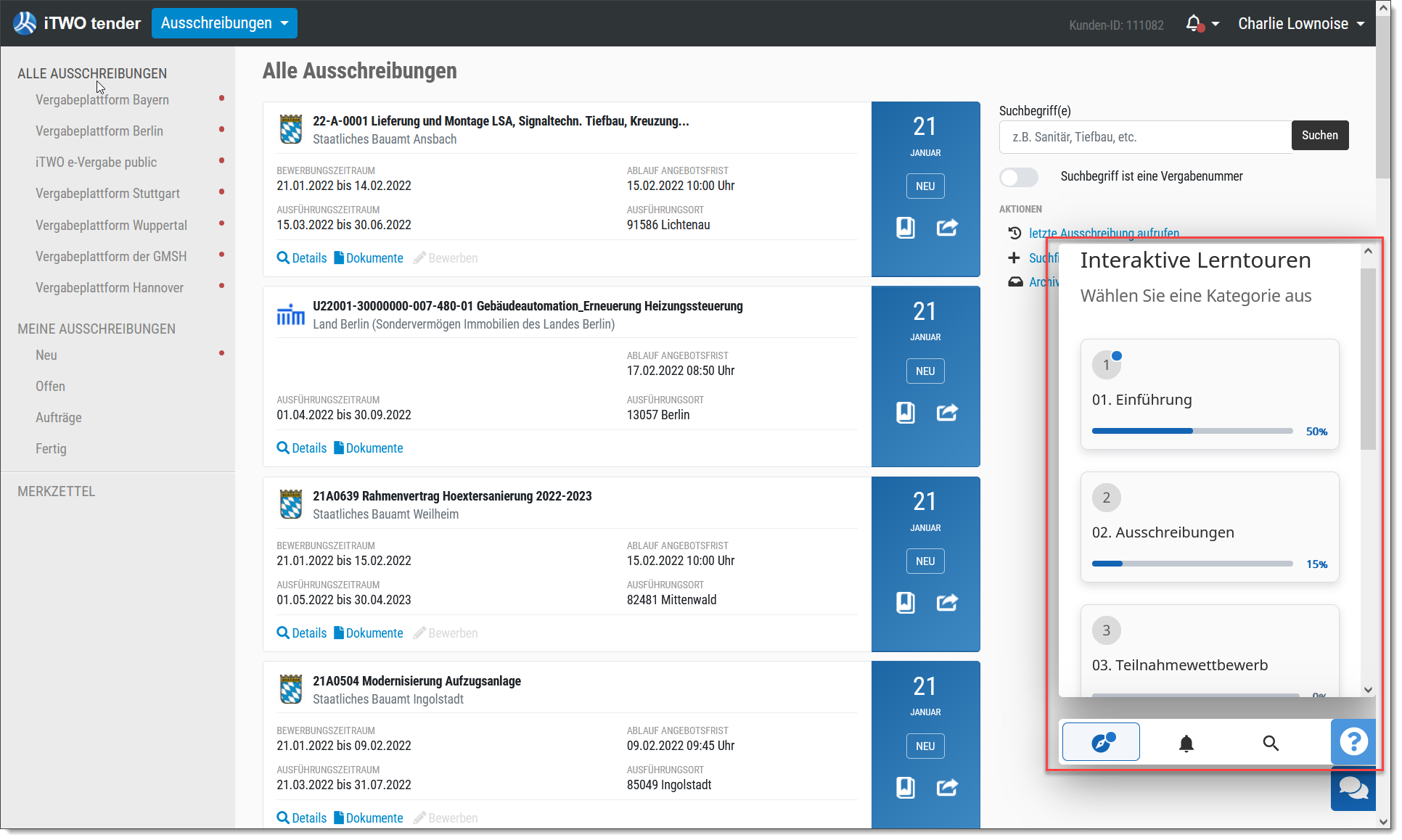This screenshot has height=840, width=1402.
Task: Click the NEU badge on the 22-A-0001 tender
Action: click(x=925, y=186)
